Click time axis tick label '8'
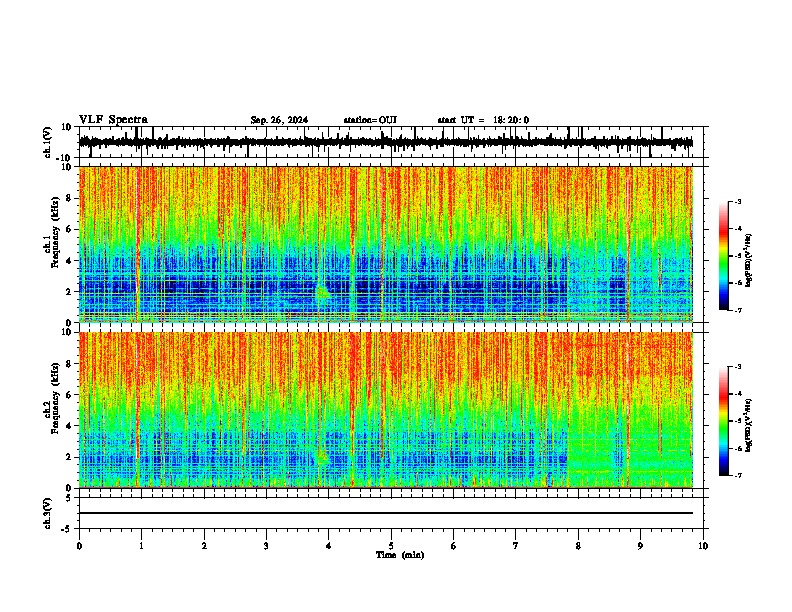The height and width of the screenshot is (612, 792). pyautogui.click(x=578, y=546)
